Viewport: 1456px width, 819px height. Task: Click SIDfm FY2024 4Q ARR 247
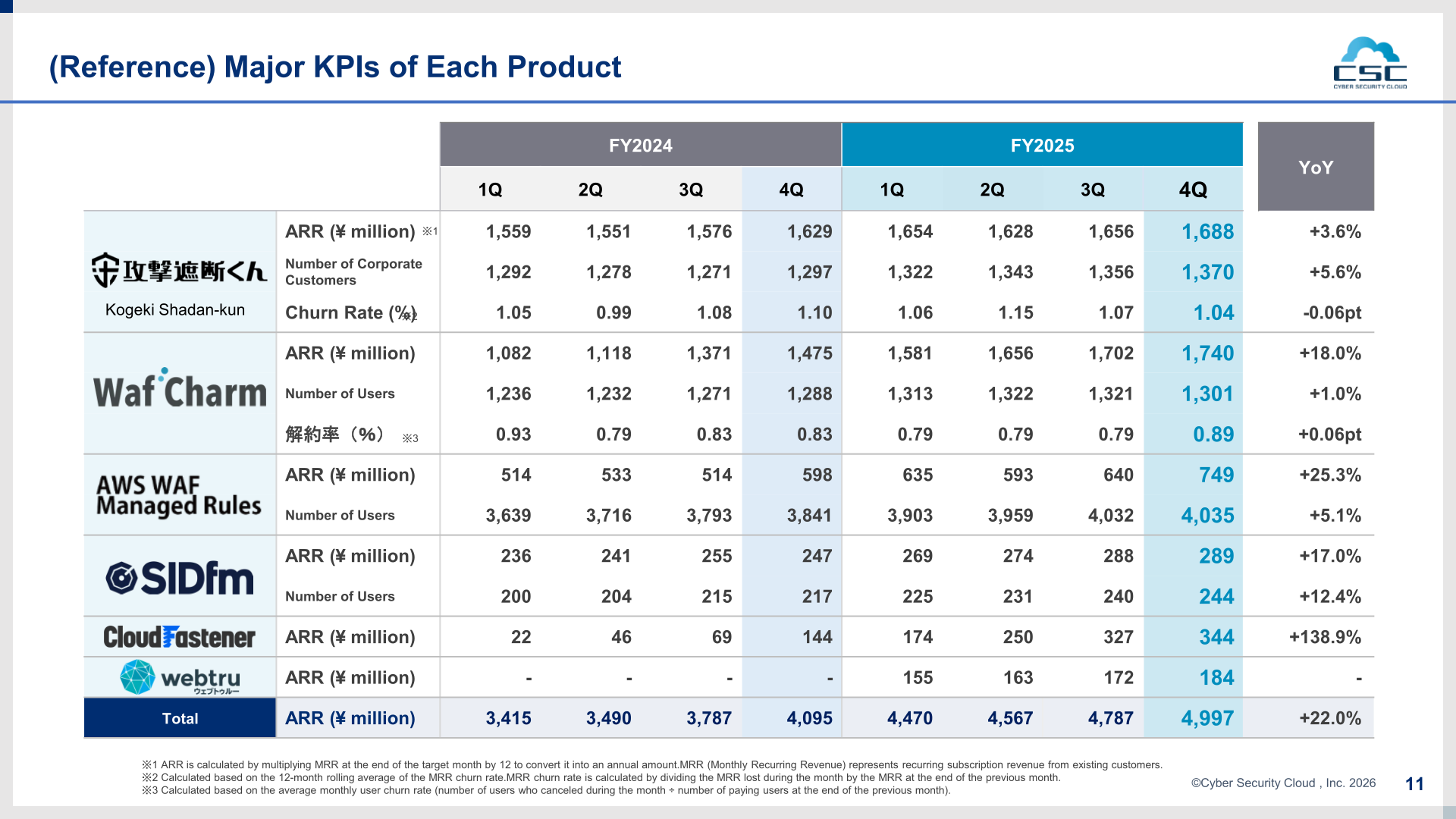coord(817,556)
